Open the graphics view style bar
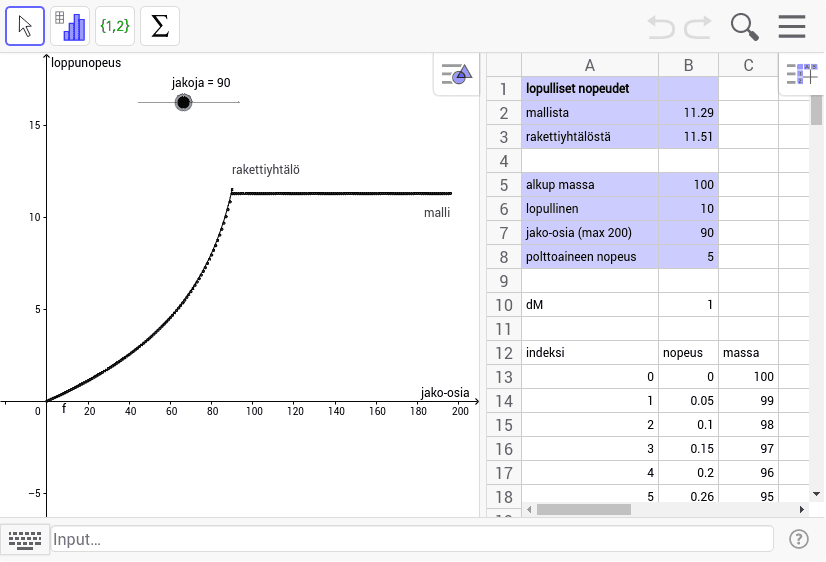 pyautogui.click(x=457, y=74)
